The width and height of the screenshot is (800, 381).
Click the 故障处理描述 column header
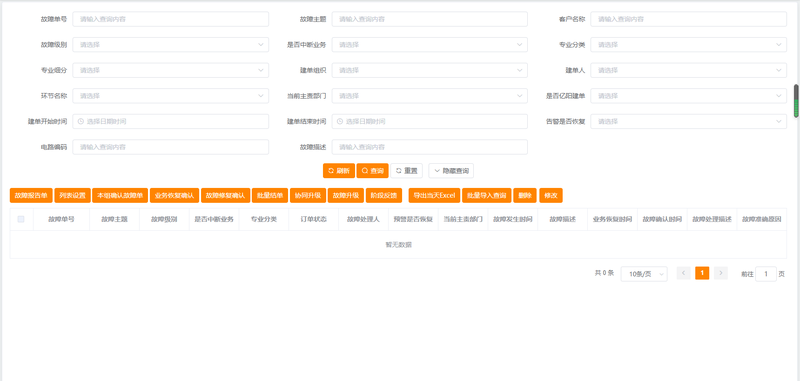click(x=712, y=219)
